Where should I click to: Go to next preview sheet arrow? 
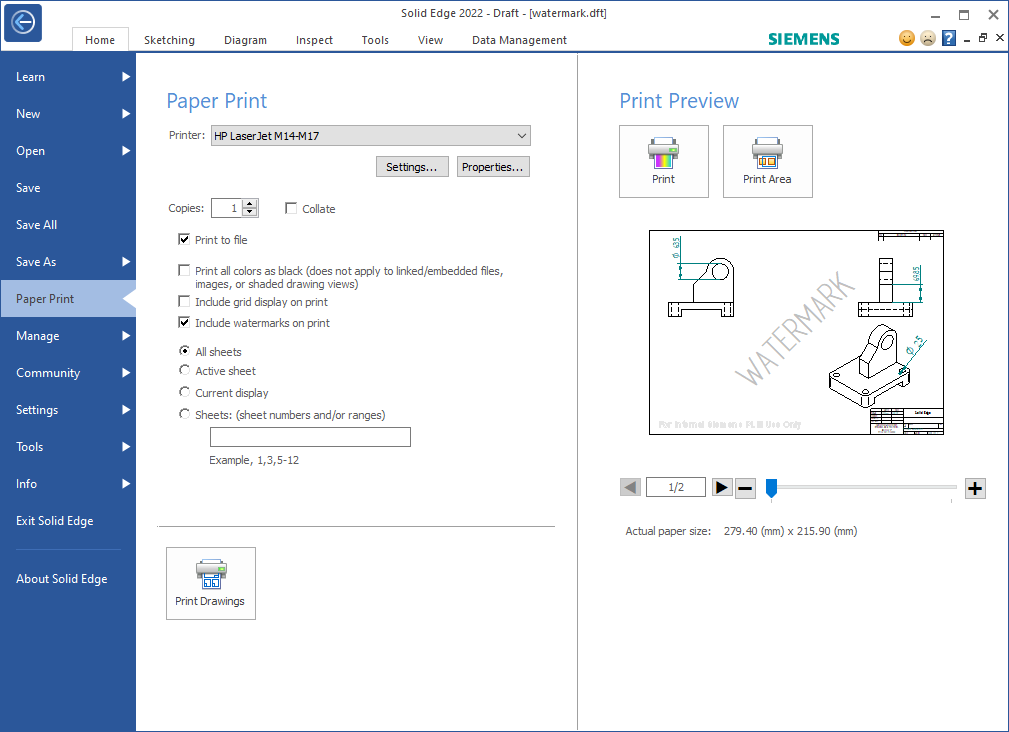tap(722, 488)
